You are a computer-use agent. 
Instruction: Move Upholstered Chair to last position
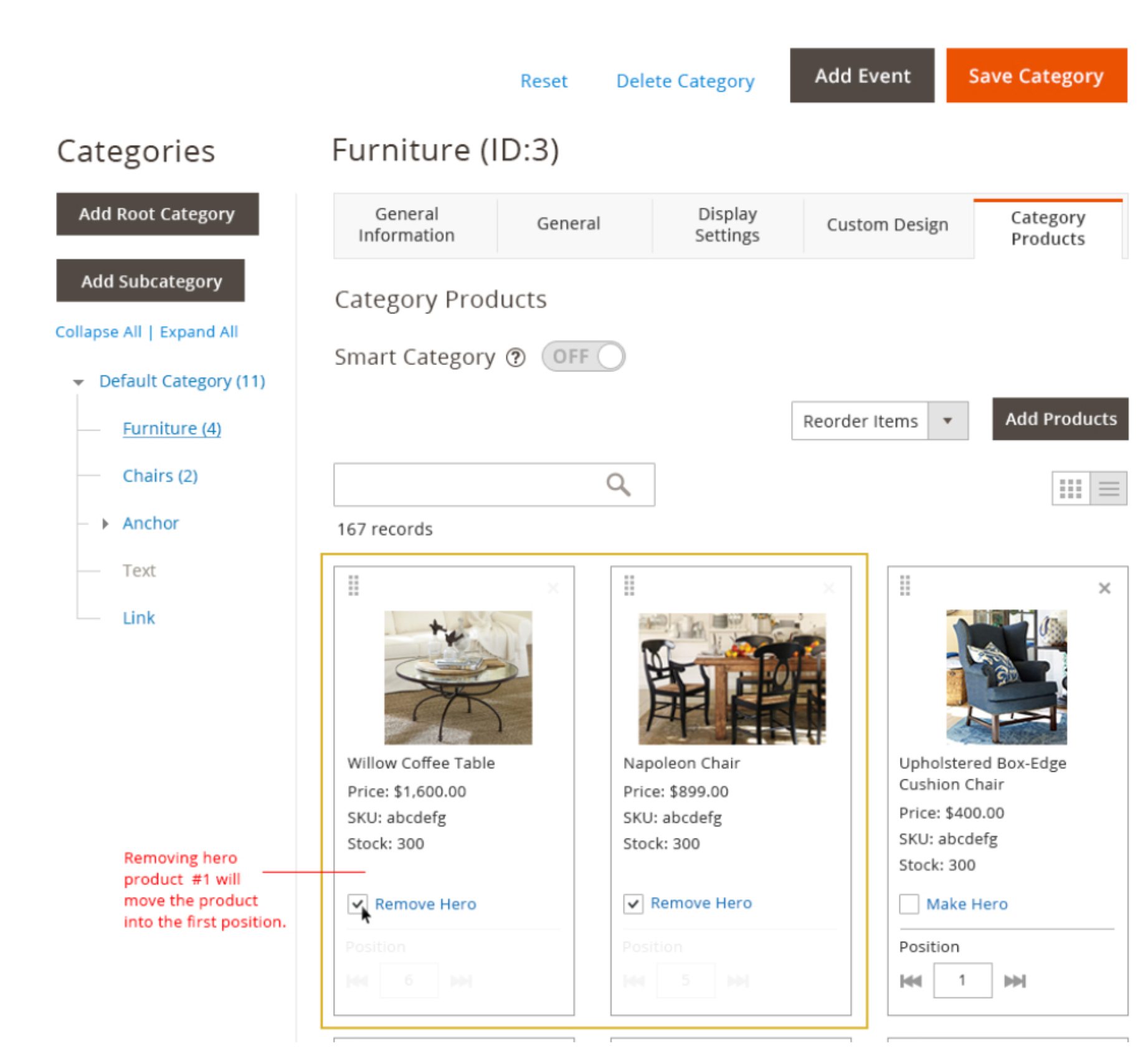1015,981
